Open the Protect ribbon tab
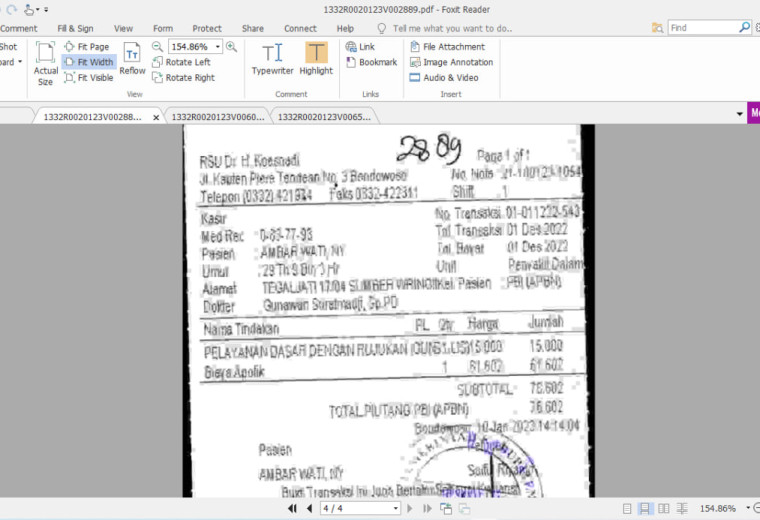Image resolution: width=760 pixels, height=520 pixels. coord(207,29)
